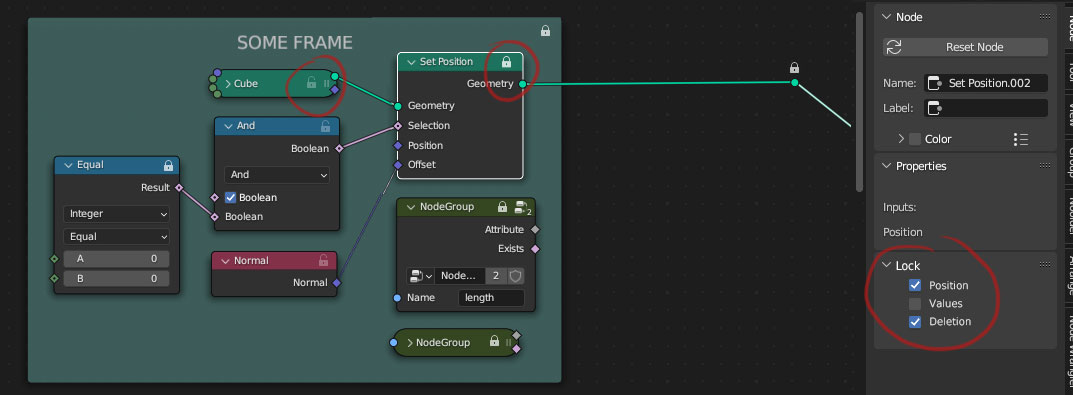Click the Normal output socket
1073x395 pixels.
coord(337,283)
